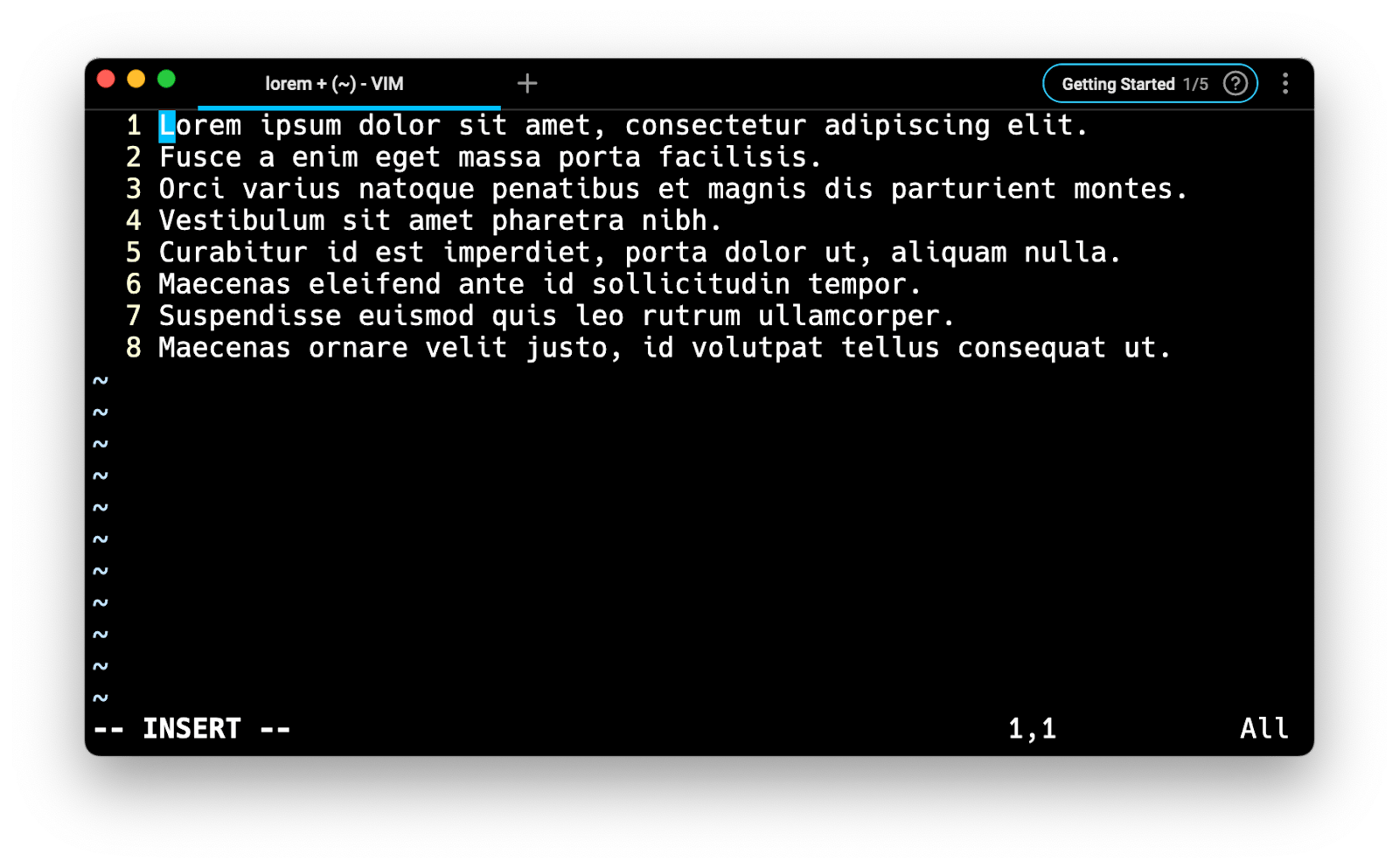Click the 1,1 cursor position indicator

1032,728
